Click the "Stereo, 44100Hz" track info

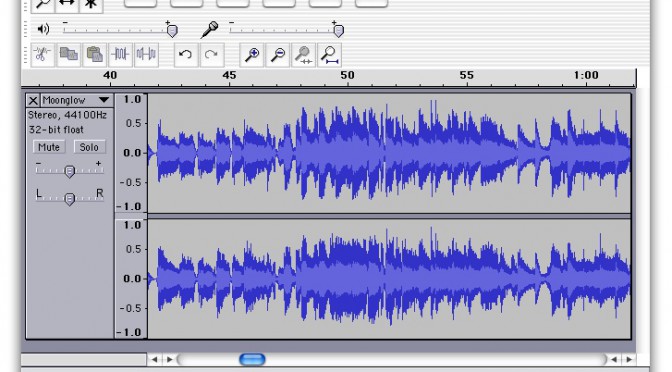[x=67, y=115]
